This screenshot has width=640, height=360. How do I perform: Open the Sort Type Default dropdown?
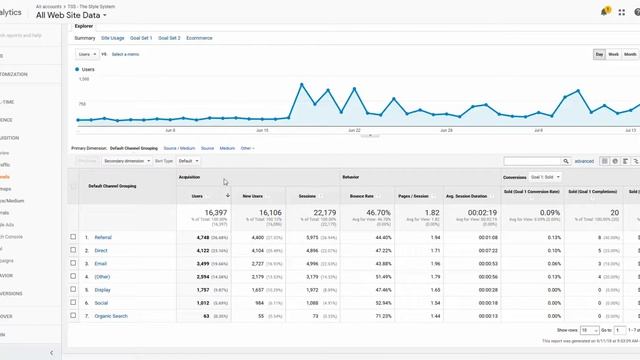[x=188, y=161]
